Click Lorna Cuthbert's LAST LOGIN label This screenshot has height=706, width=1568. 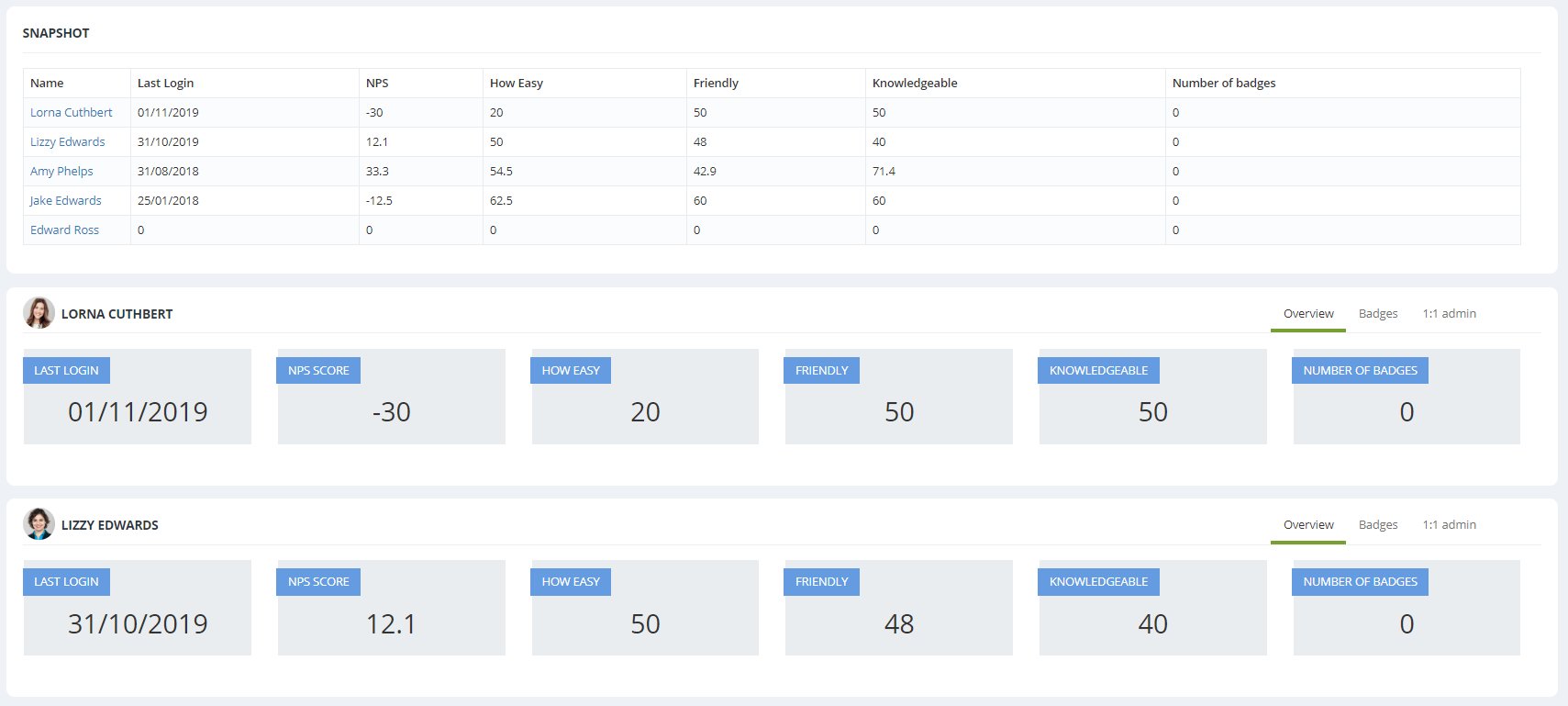(66, 370)
